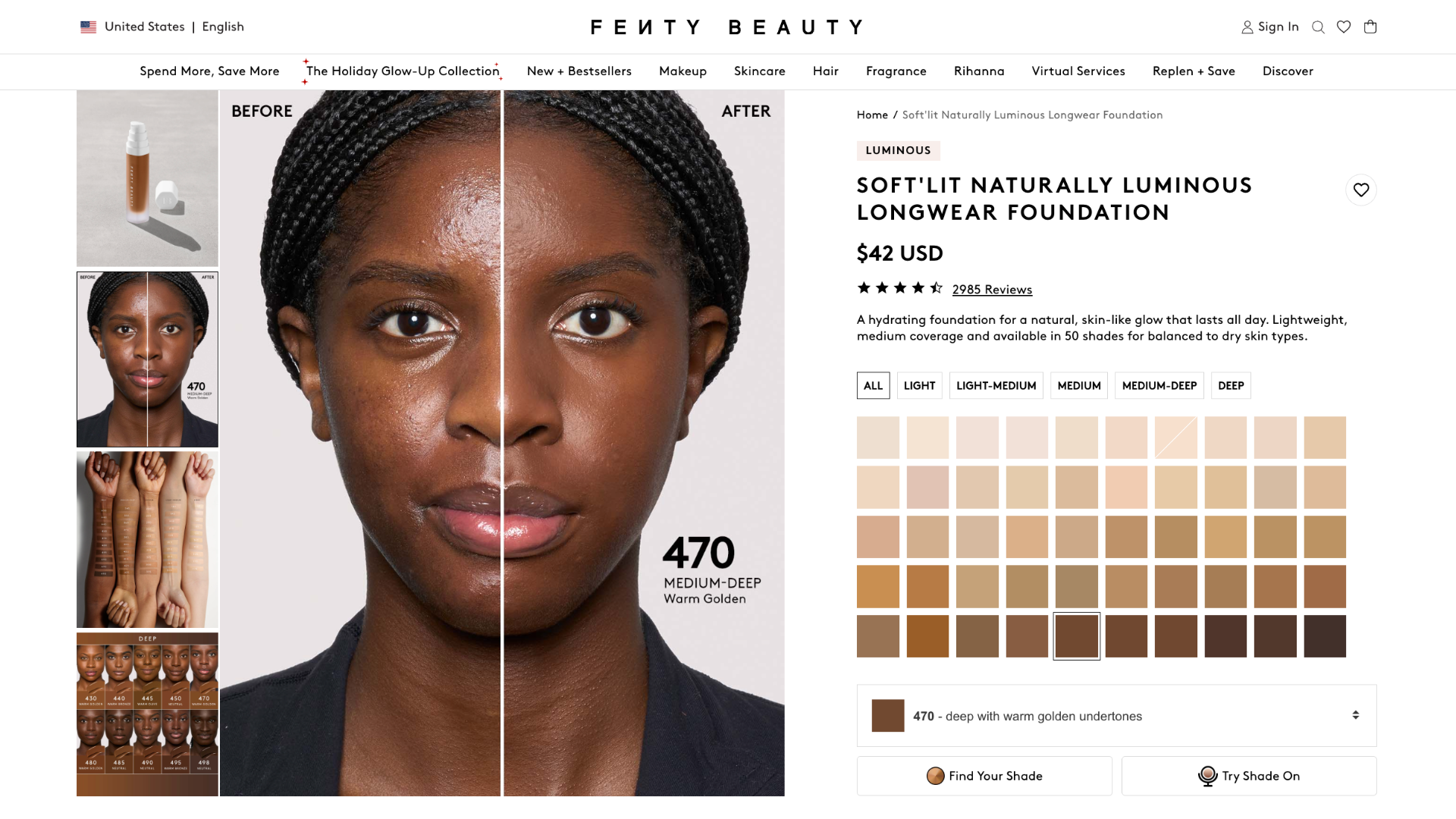Open the Makeup navigation menu
The height and width of the screenshot is (819, 1456).
682,71
